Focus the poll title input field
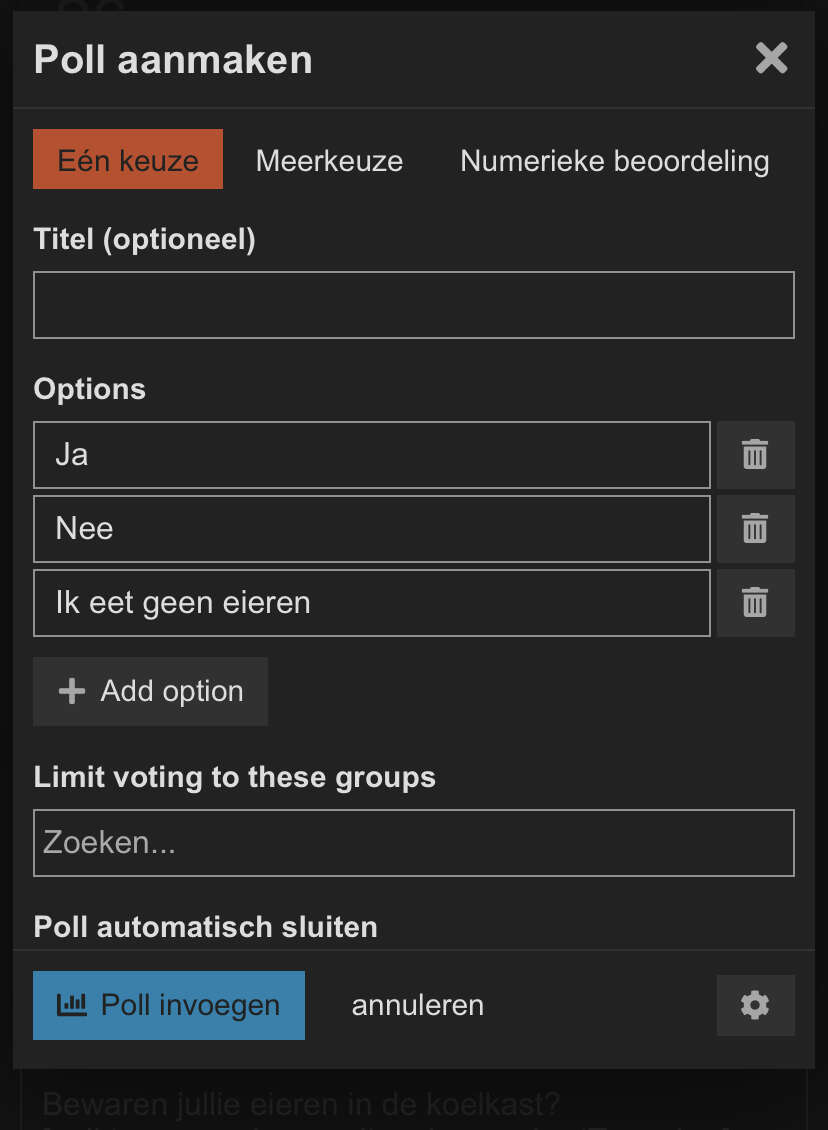This screenshot has width=828, height=1130. tap(413, 305)
